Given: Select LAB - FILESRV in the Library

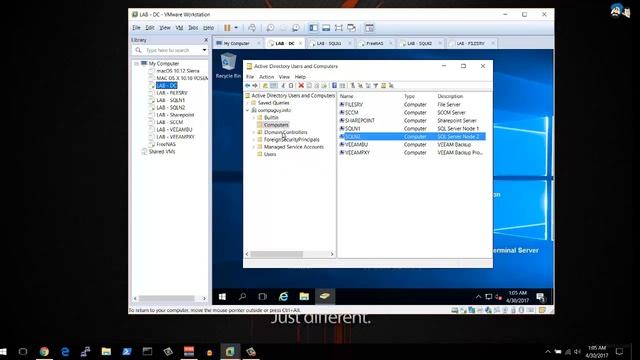Looking at the screenshot, I should (172, 93).
